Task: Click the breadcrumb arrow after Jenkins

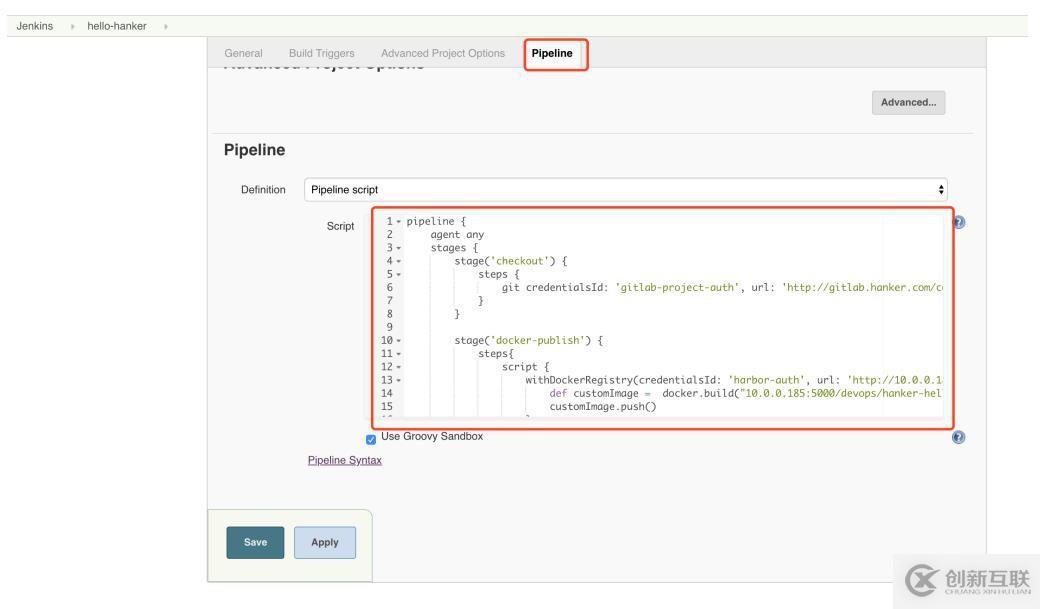Action: pos(71,26)
